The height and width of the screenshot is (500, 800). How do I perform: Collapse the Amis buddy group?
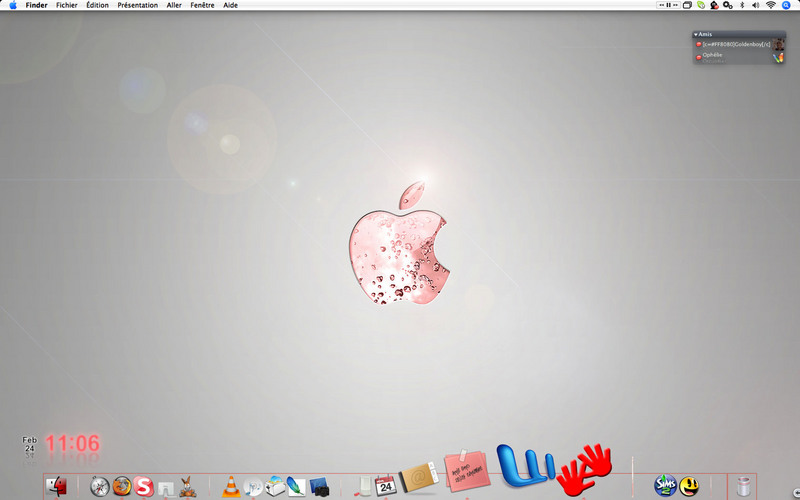tap(695, 34)
